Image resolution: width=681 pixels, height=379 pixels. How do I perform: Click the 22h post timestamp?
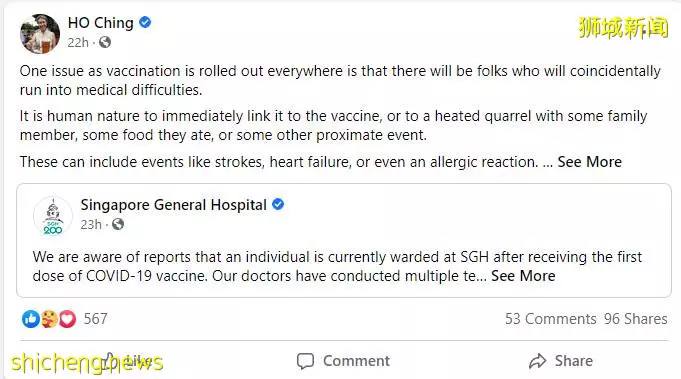tap(78, 43)
